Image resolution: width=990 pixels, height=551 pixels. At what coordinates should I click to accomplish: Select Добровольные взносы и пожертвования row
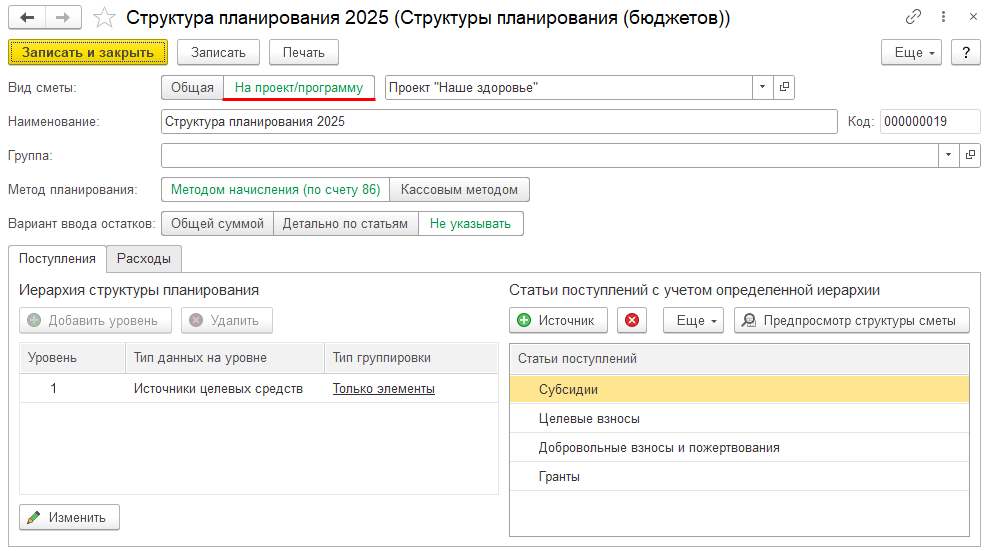739,447
